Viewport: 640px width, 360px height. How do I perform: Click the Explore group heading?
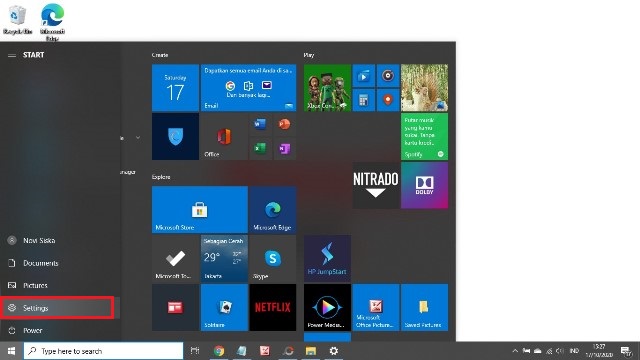coord(161,177)
